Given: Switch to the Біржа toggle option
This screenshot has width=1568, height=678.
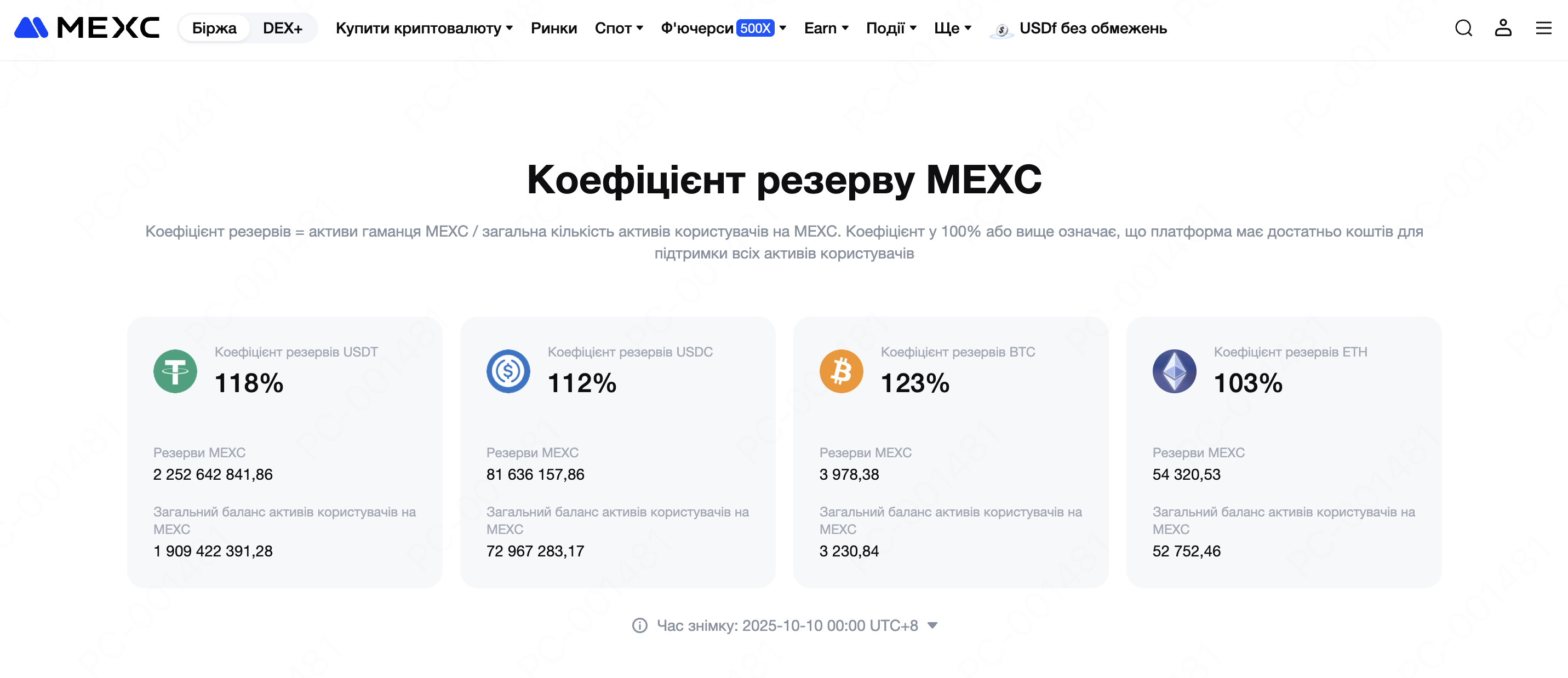Looking at the screenshot, I should tap(214, 28).
